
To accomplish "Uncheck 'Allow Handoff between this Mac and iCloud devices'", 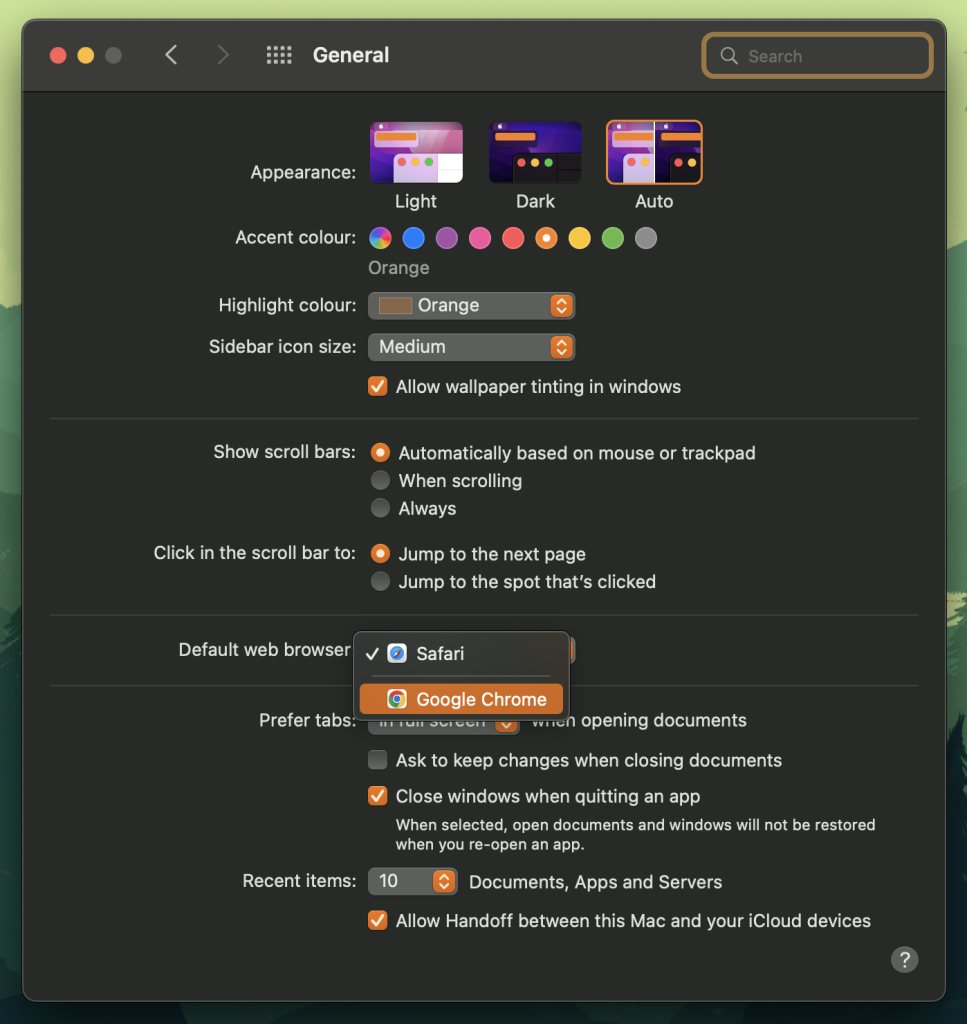I will click(377, 920).
